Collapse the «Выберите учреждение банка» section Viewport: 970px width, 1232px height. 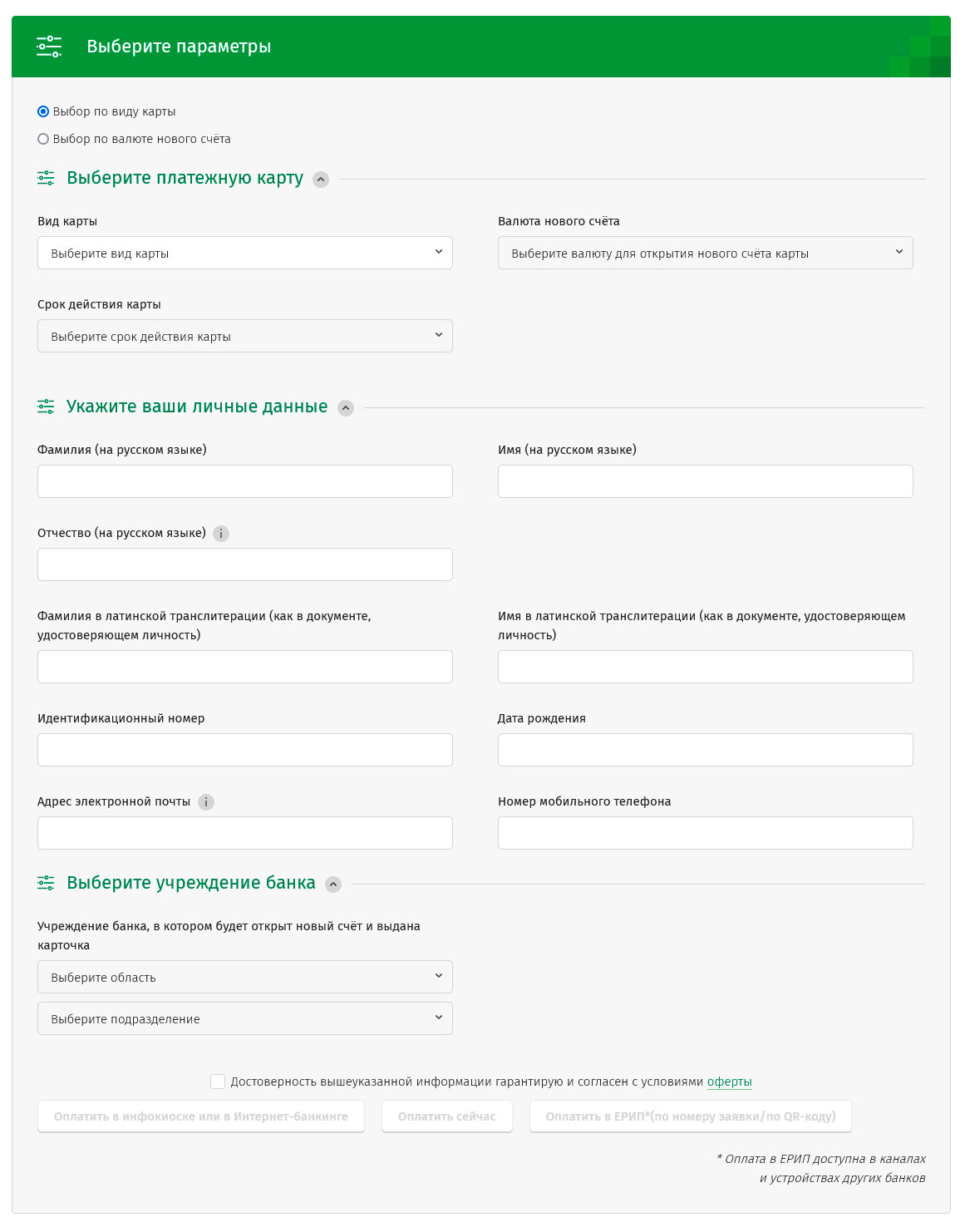tap(334, 885)
